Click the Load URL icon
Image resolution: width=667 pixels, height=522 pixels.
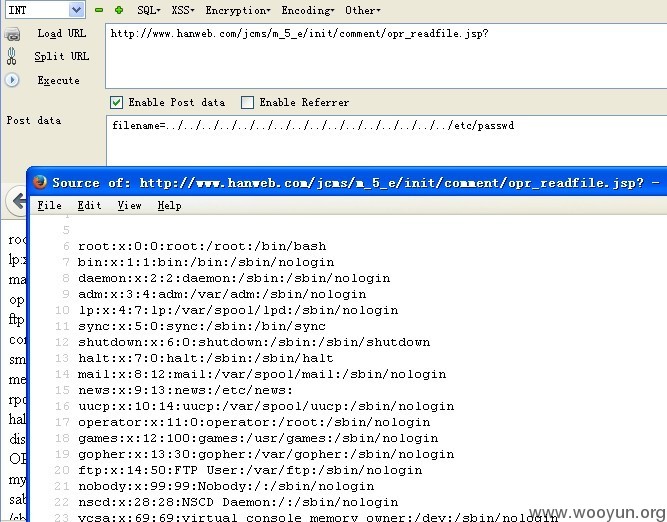(x=12, y=34)
